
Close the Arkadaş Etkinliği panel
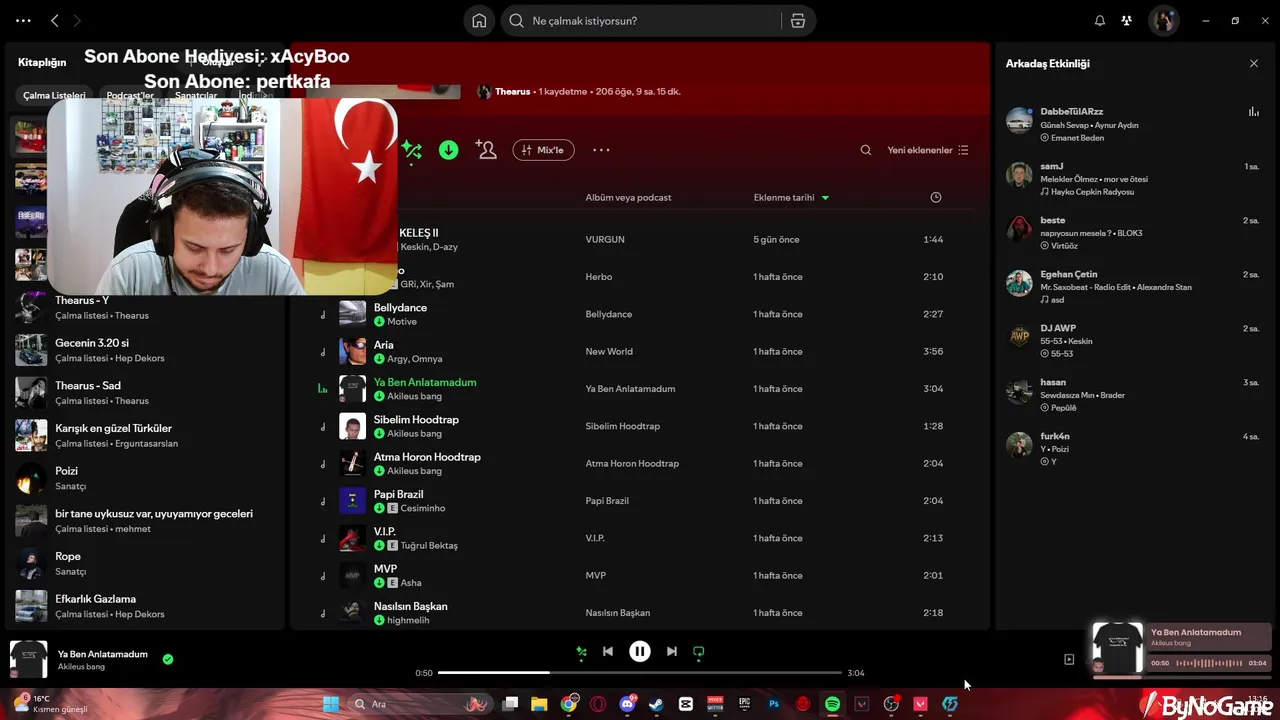click(x=1254, y=63)
